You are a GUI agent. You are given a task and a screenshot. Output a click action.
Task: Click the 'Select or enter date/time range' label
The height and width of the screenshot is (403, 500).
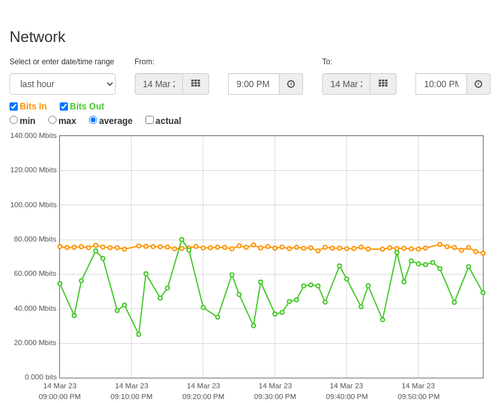pos(62,62)
